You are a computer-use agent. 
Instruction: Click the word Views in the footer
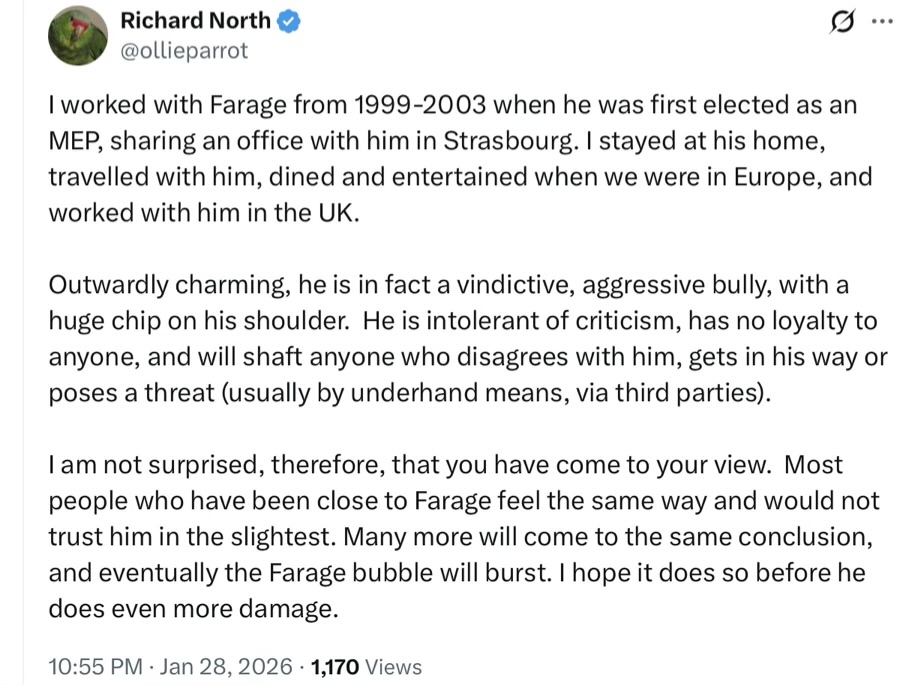coord(394,667)
